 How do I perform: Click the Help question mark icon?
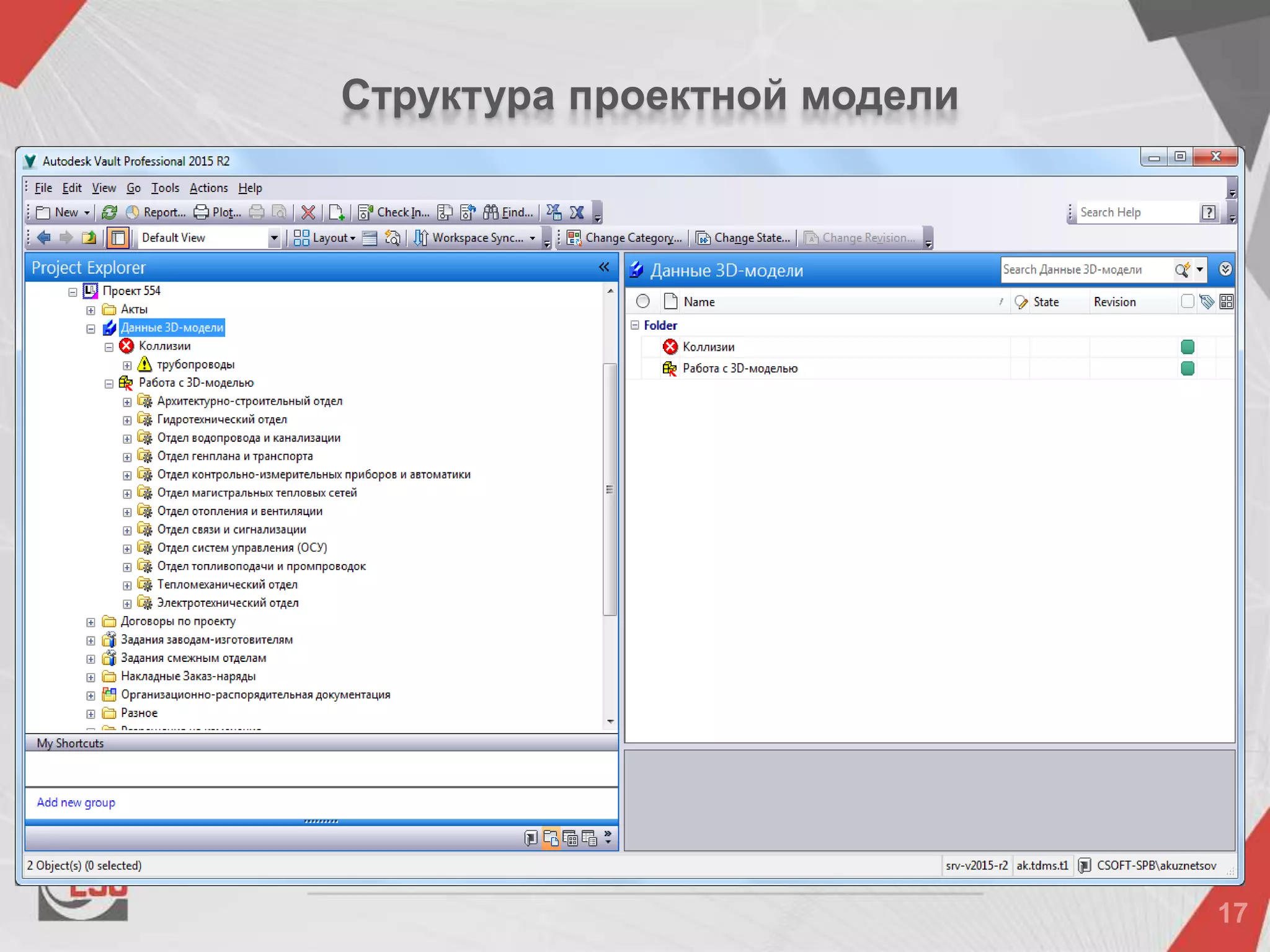click(x=1208, y=213)
